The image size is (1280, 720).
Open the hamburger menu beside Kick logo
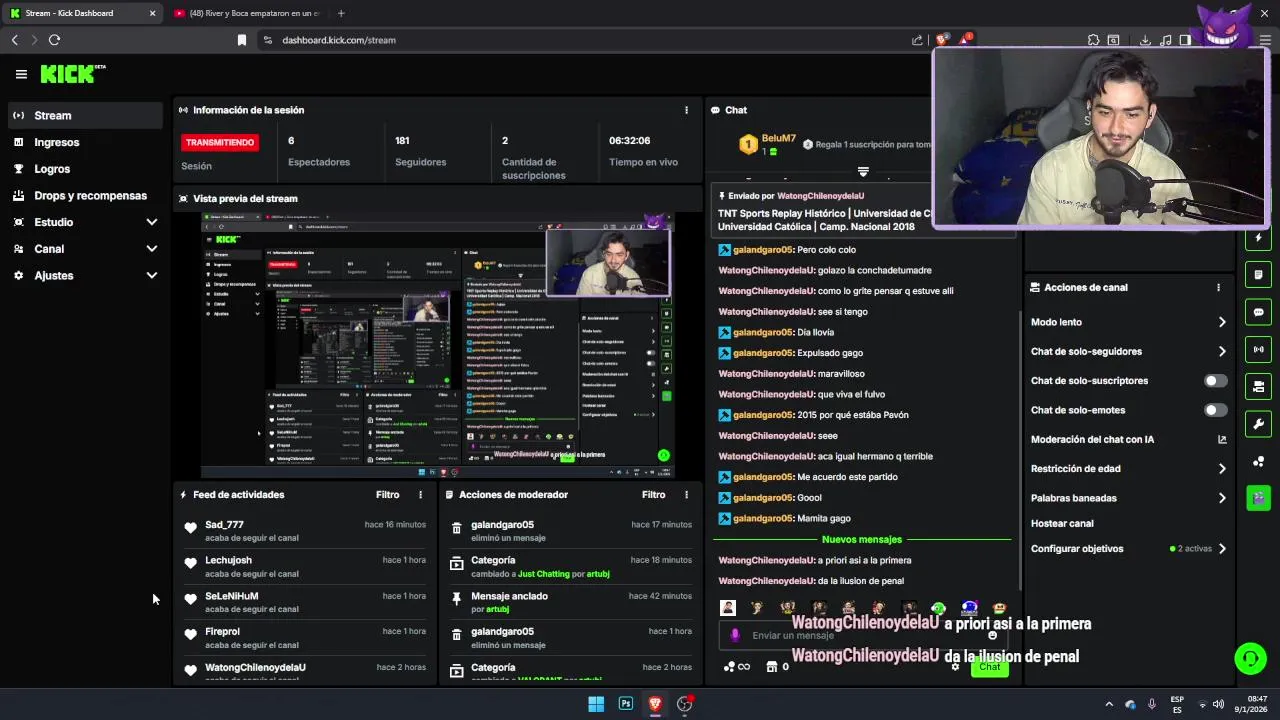pos(21,74)
